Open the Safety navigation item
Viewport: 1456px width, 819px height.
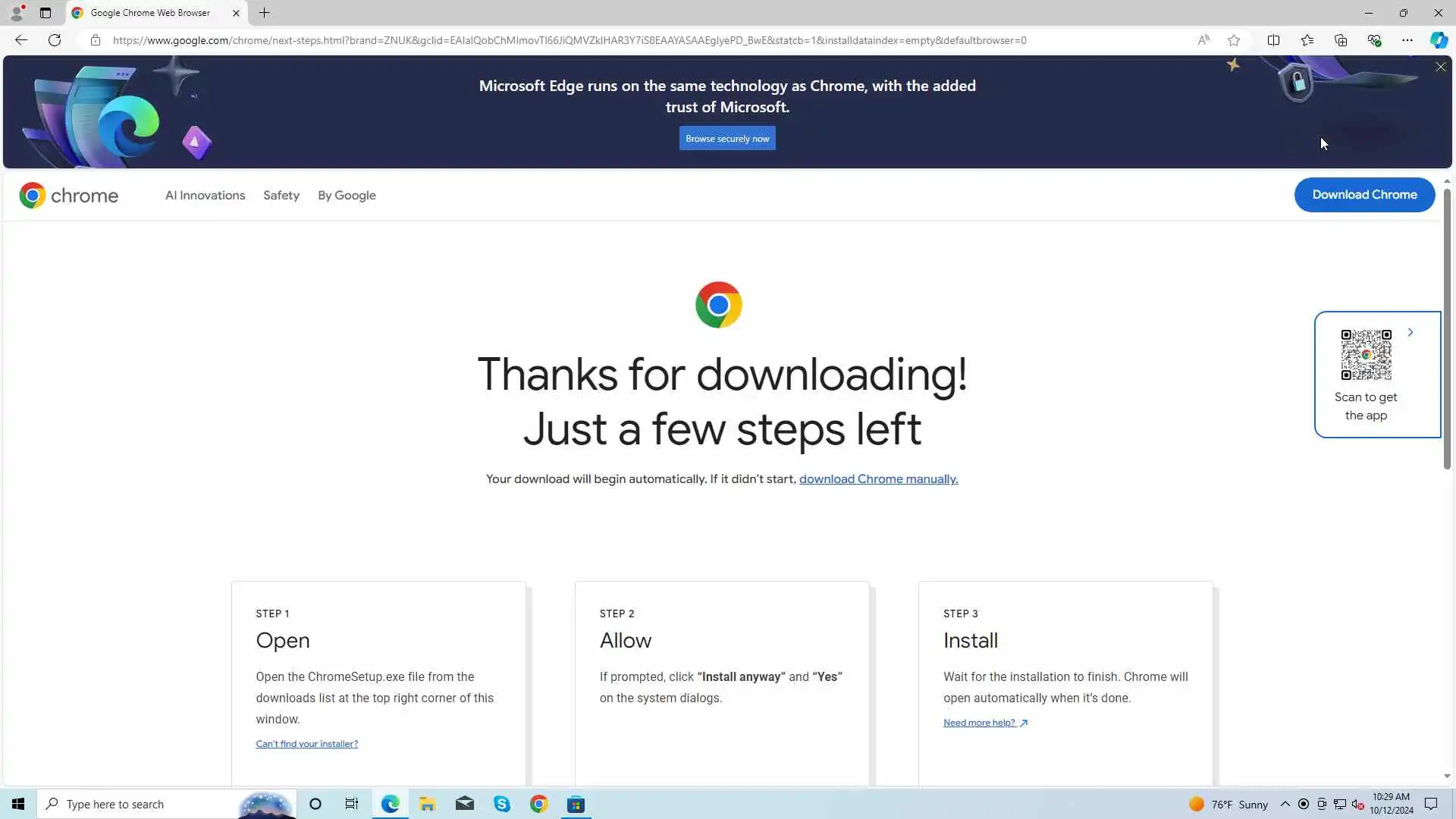point(281,195)
